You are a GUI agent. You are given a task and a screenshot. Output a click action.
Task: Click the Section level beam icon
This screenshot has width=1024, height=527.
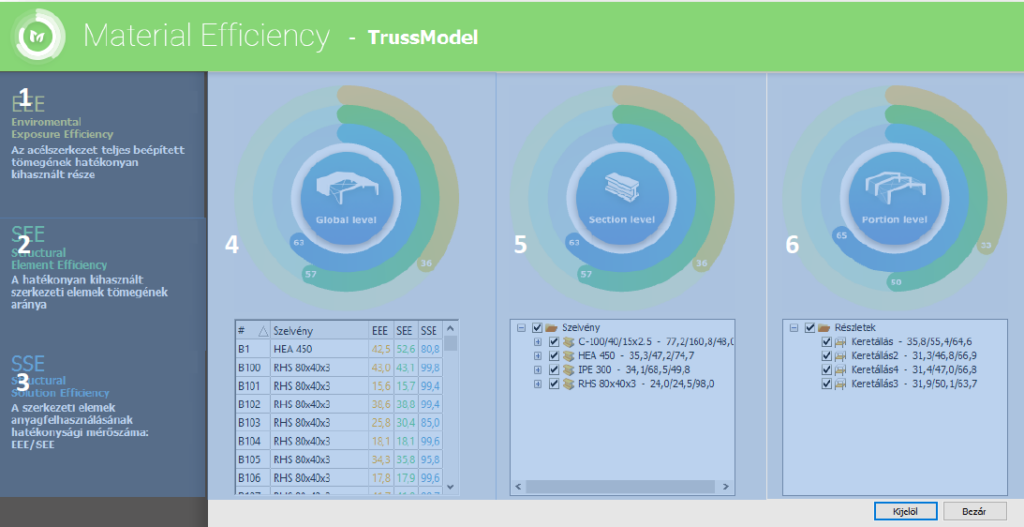(x=622, y=187)
